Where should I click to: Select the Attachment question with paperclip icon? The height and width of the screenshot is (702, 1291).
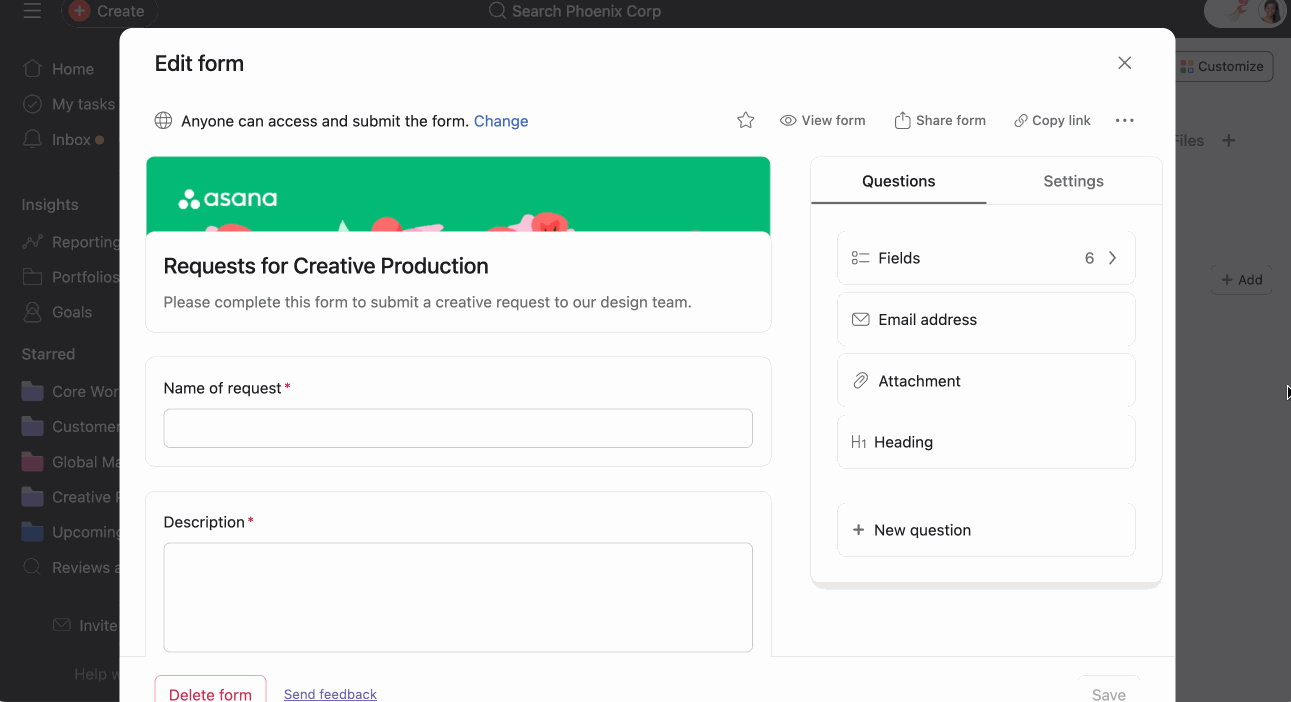tap(985, 380)
